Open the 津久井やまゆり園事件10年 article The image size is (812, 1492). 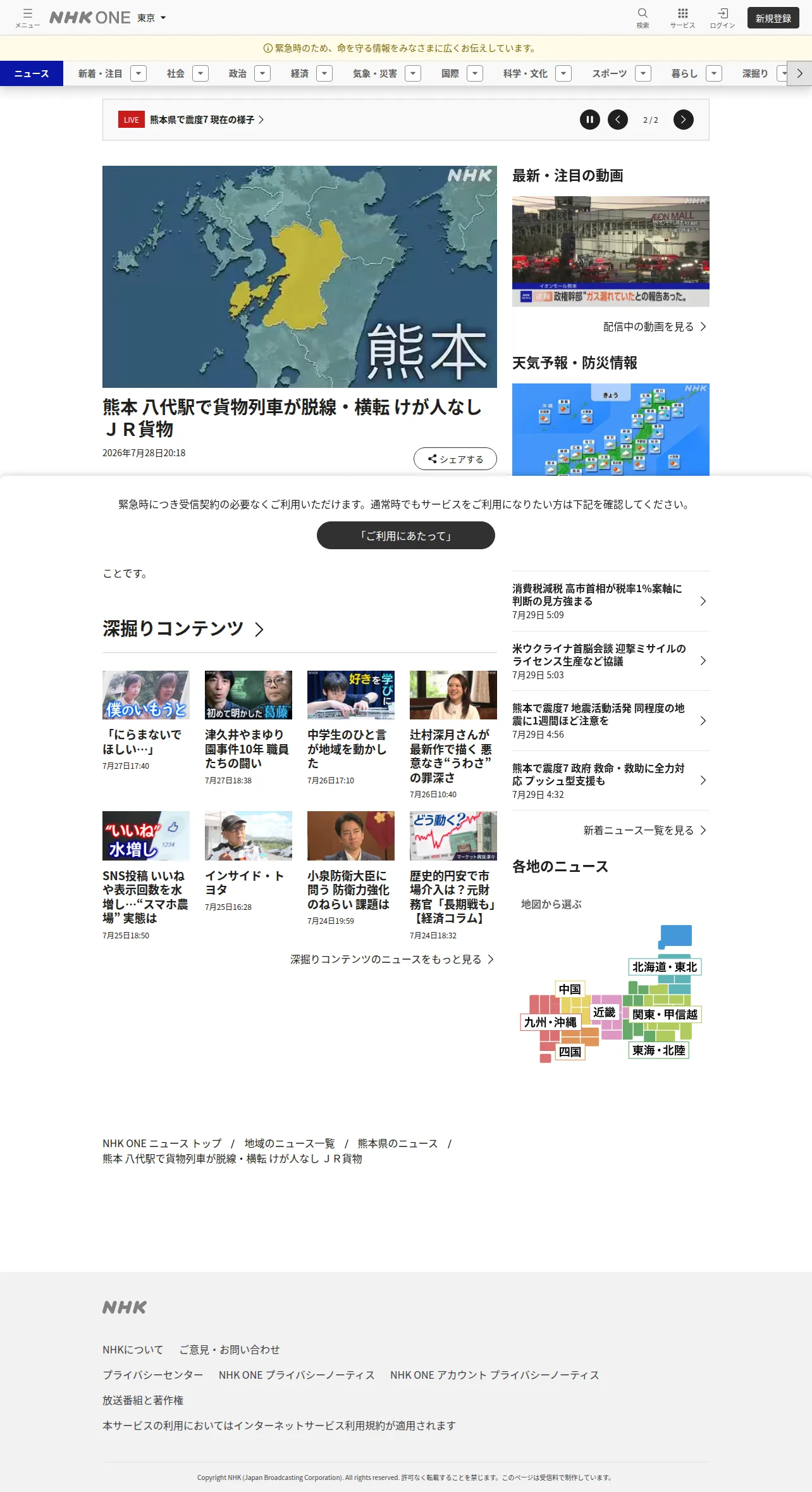[x=249, y=728]
